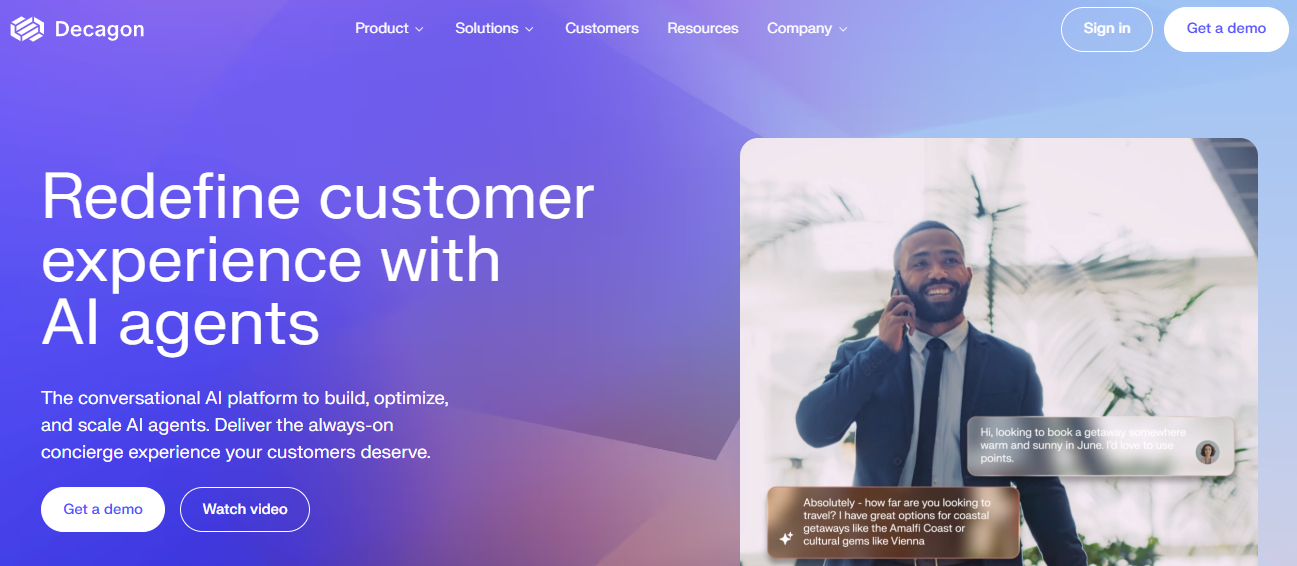
Task: Click the Decagon brand name text
Action: point(99,30)
